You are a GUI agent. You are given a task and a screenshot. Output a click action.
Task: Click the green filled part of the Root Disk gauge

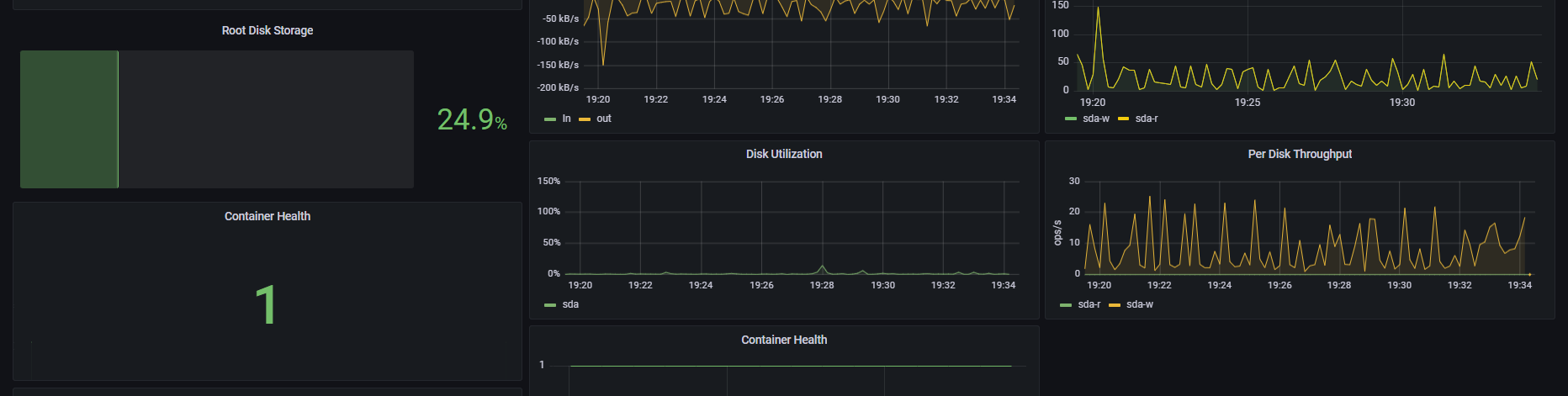(69, 119)
